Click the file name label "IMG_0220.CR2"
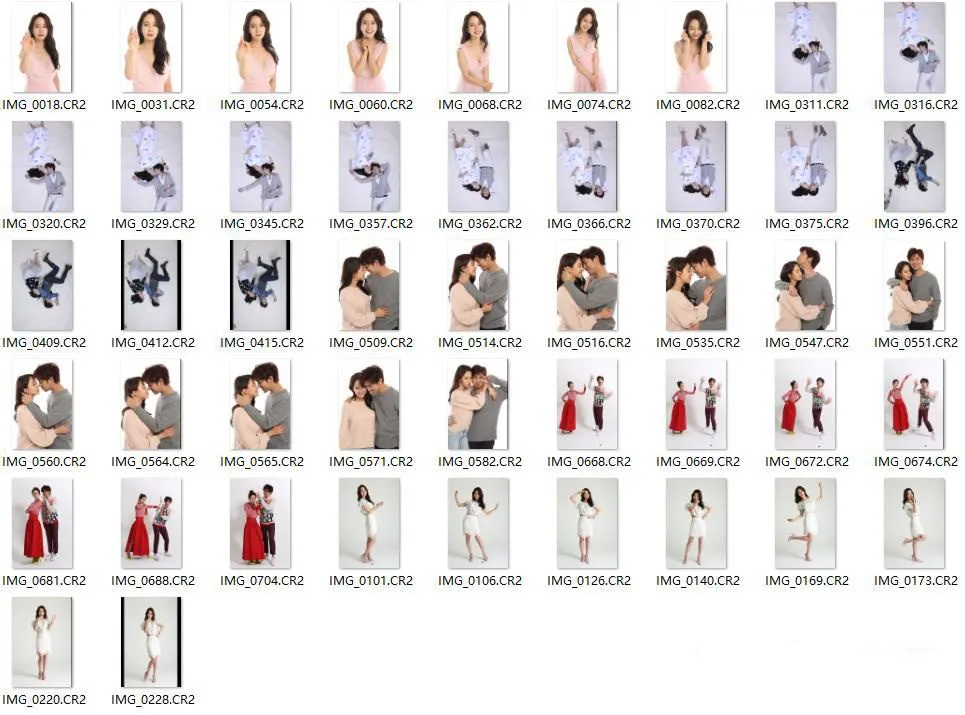The image size is (965, 715). coord(44,700)
